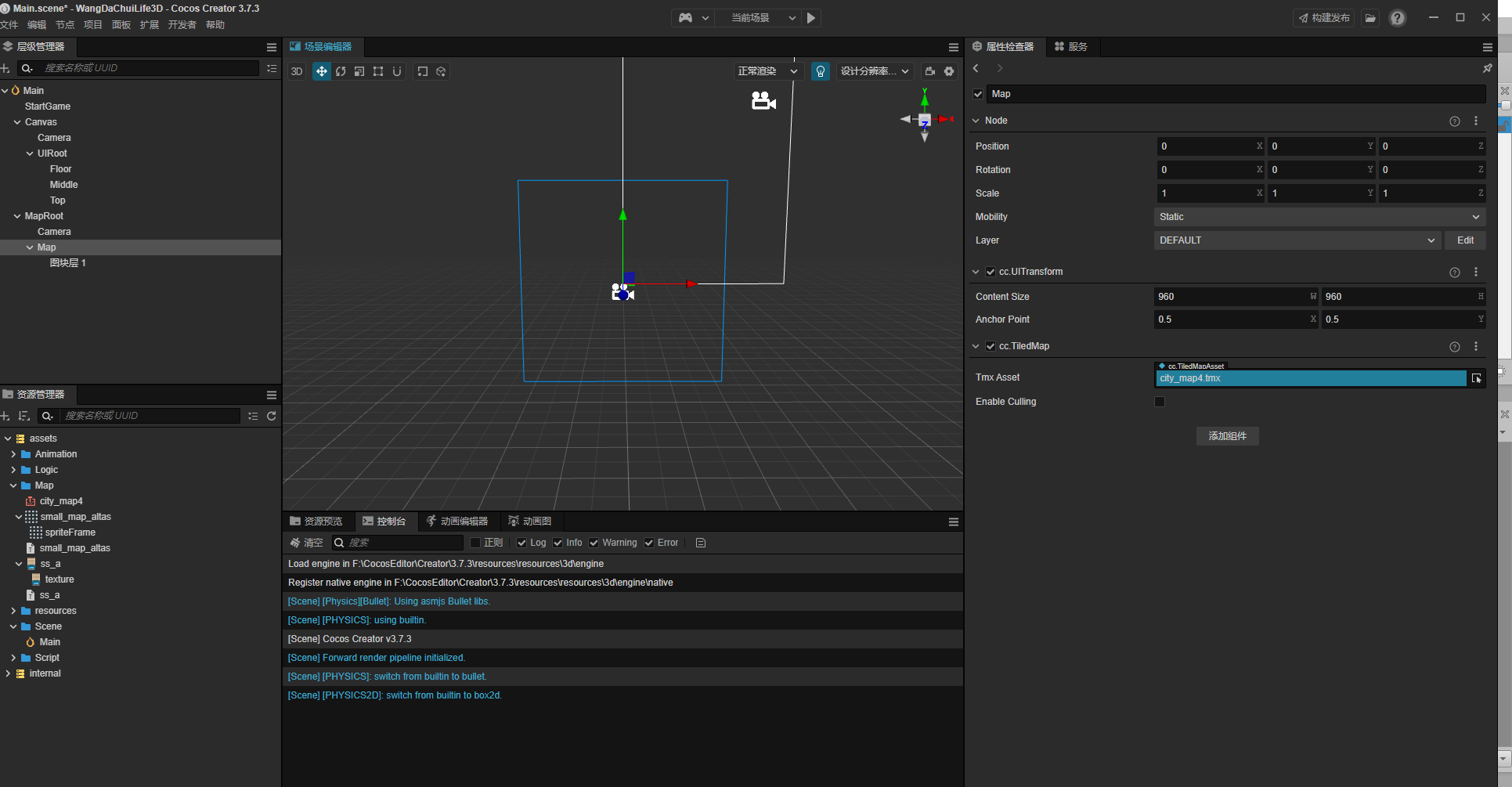Open the 设计分辨率 dropdown in scene toolbar

(875, 71)
